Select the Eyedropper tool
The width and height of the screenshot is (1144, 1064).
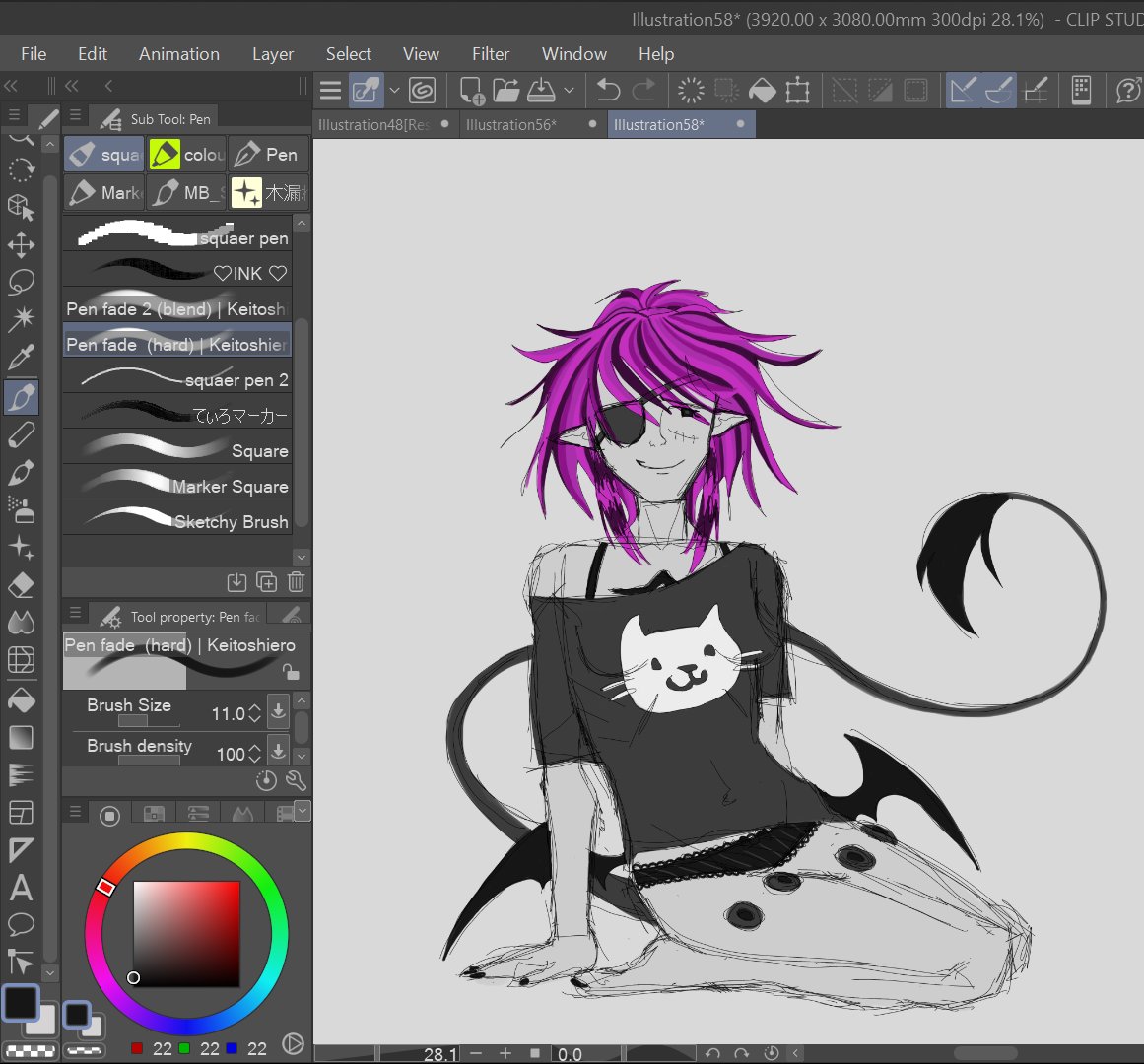click(21, 358)
